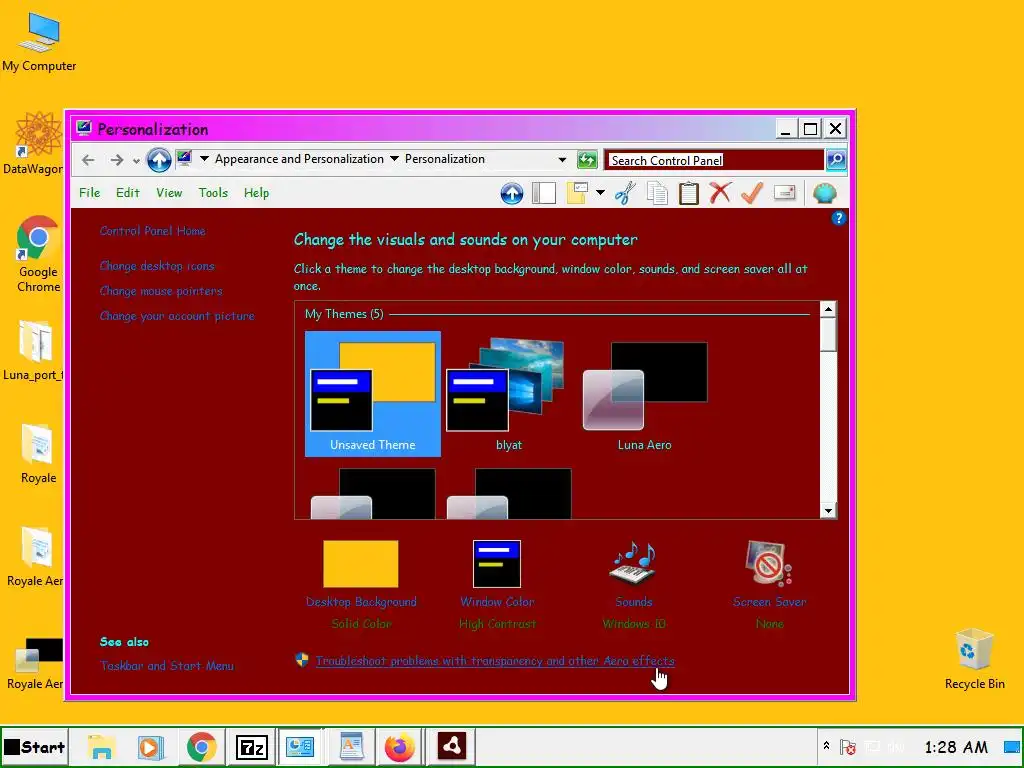This screenshot has width=1024, height=768.
Task: Open the Help menu
Action: click(x=256, y=193)
